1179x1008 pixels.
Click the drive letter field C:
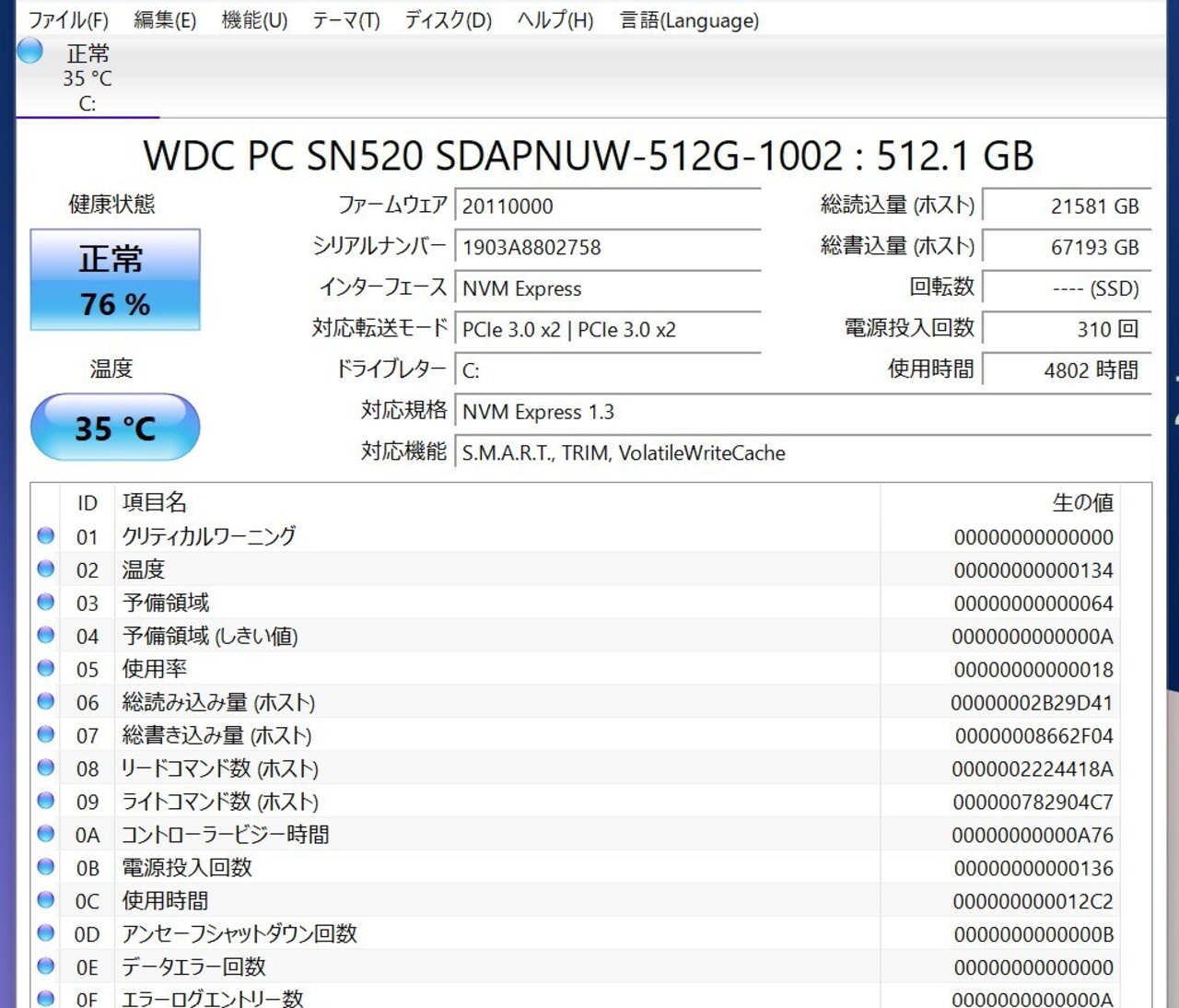pos(608,370)
